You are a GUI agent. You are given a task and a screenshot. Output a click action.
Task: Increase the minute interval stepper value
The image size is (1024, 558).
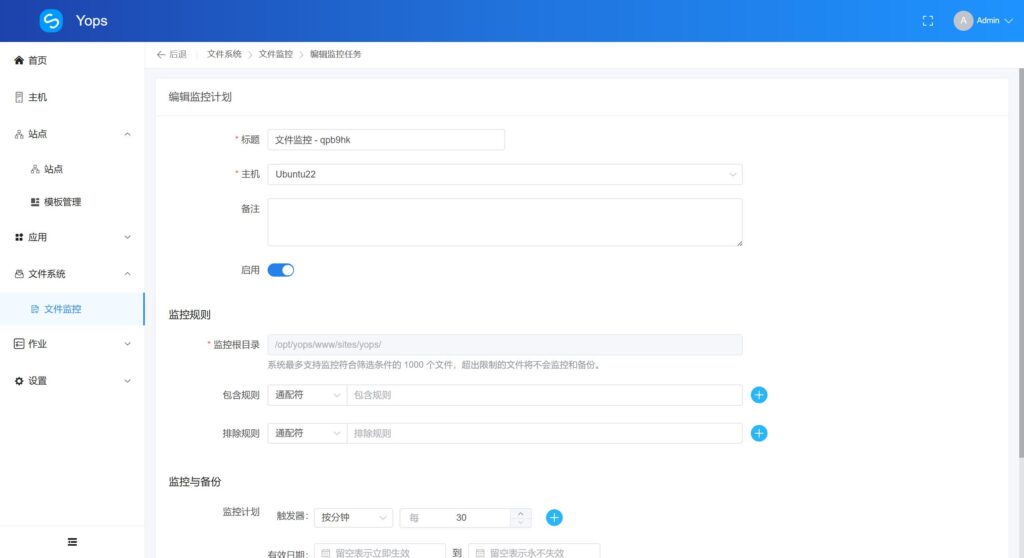click(x=520, y=513)
